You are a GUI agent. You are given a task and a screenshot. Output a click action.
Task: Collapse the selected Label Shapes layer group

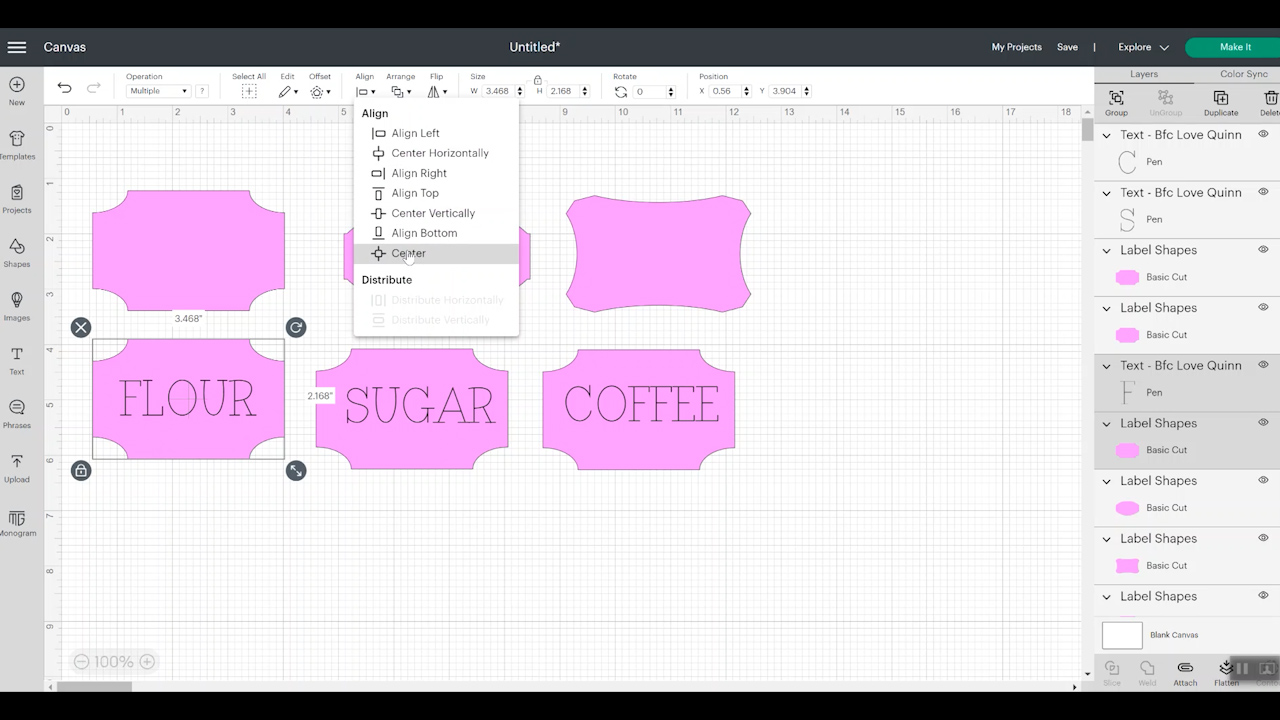click(x=1107, y=423)
